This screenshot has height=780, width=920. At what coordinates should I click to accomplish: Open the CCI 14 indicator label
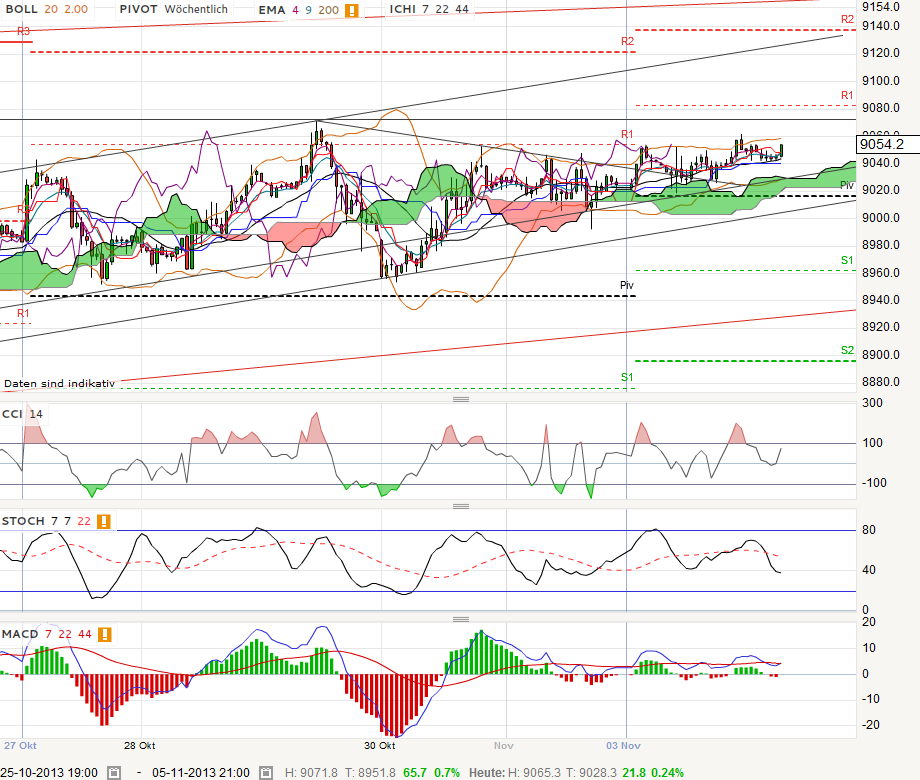[22, 414]
